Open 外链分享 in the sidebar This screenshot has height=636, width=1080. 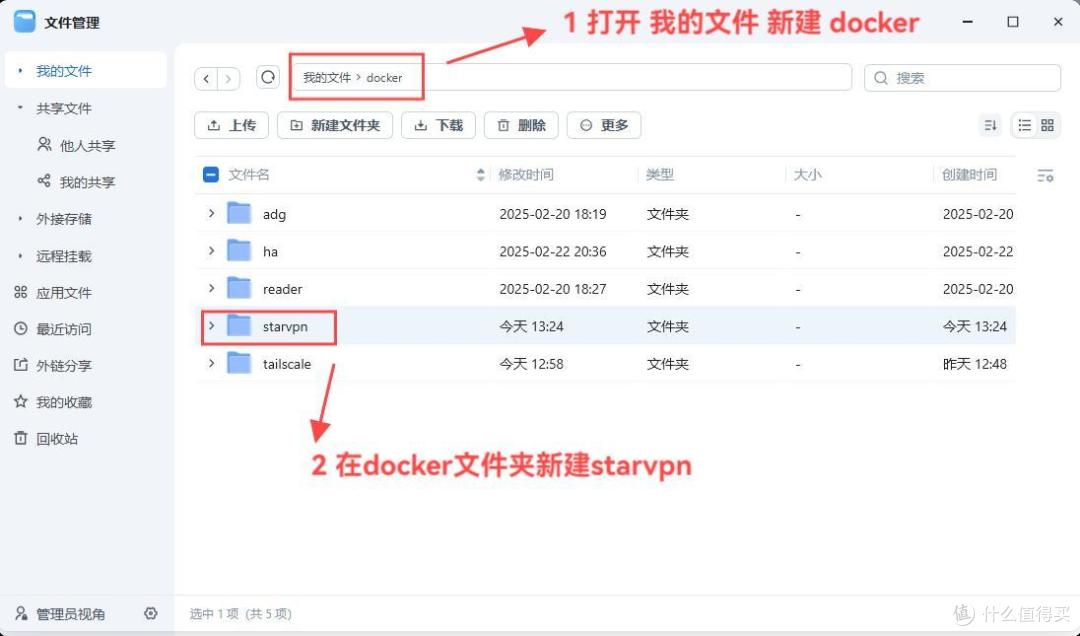[53, 366]
